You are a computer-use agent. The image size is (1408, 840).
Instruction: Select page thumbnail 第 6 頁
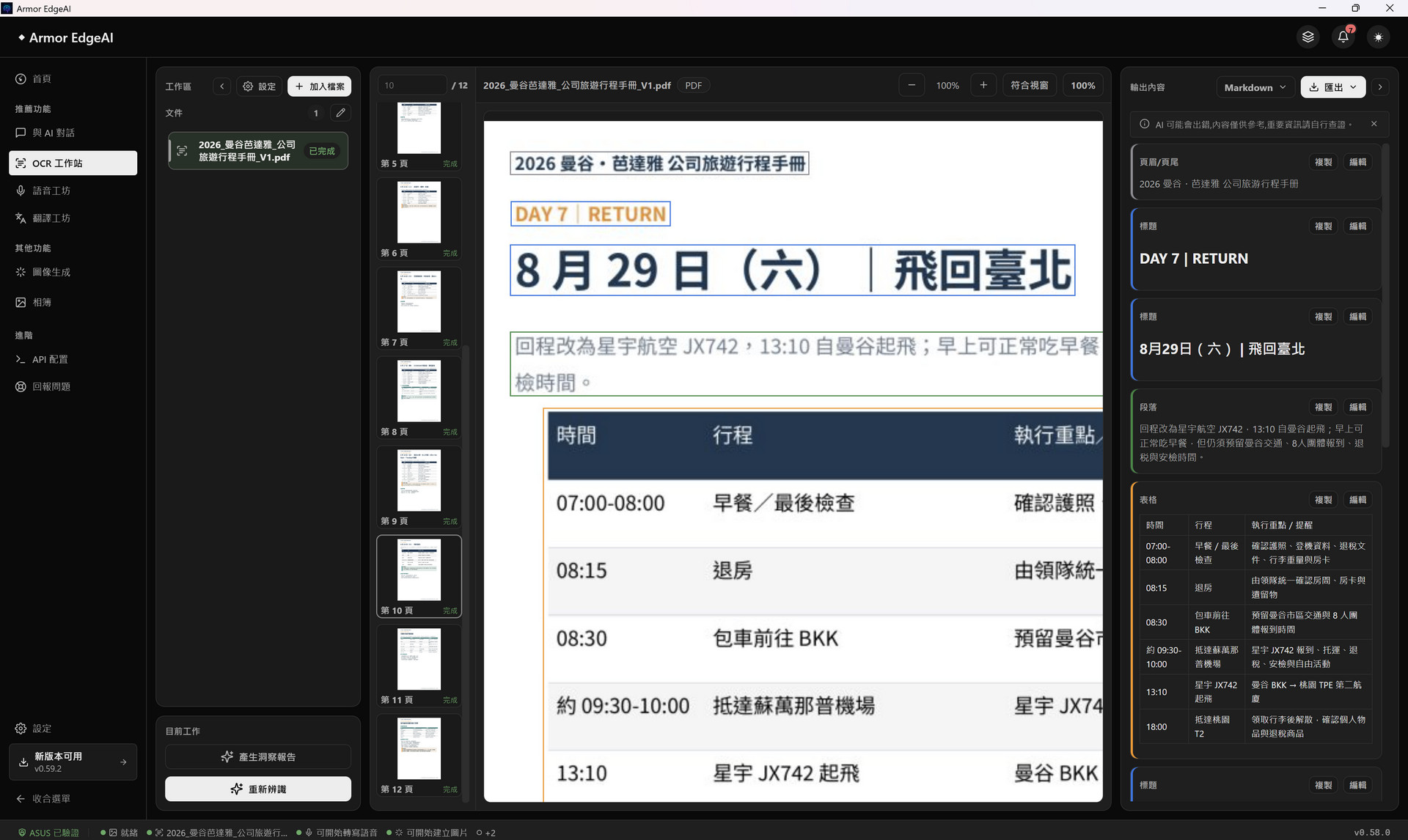(x=419, y=218)
